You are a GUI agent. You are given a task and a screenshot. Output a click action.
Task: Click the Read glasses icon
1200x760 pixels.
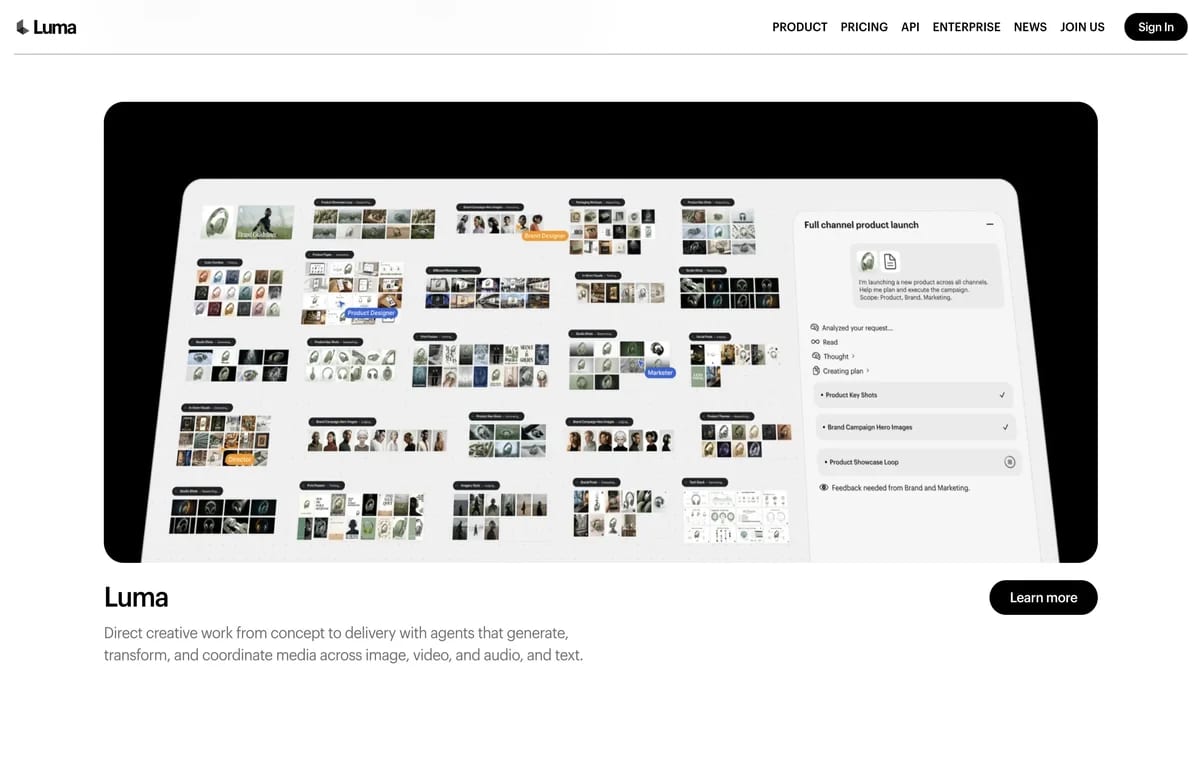point(815,342)
